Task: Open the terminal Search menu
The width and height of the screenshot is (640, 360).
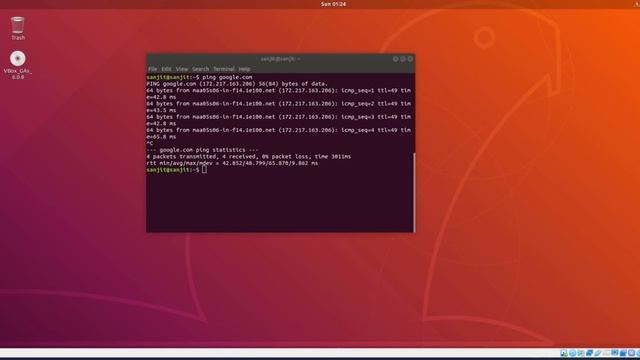Action: [200, 69]
